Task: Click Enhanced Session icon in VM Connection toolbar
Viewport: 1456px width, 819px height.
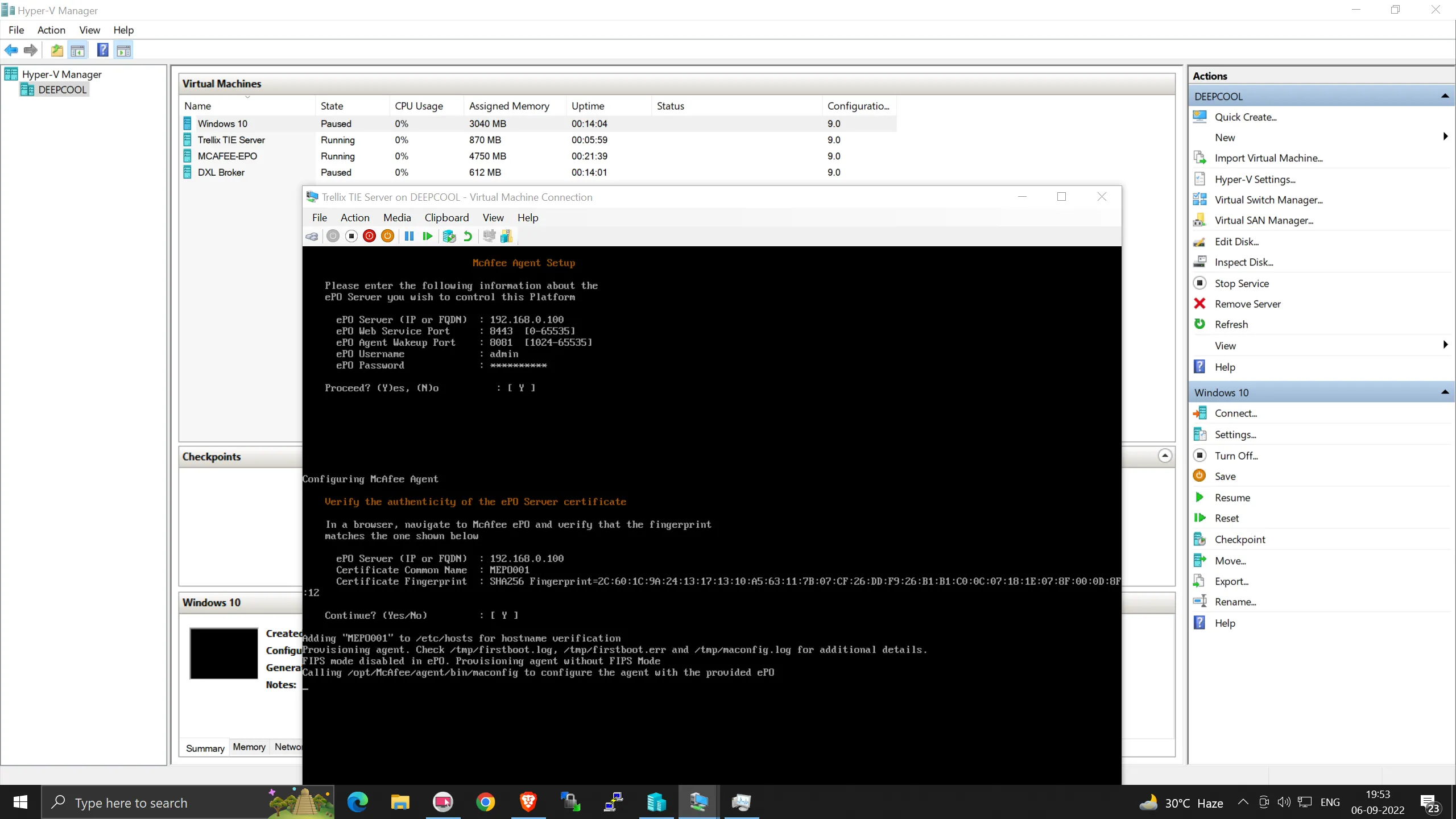Action: [x=489, y=236]
